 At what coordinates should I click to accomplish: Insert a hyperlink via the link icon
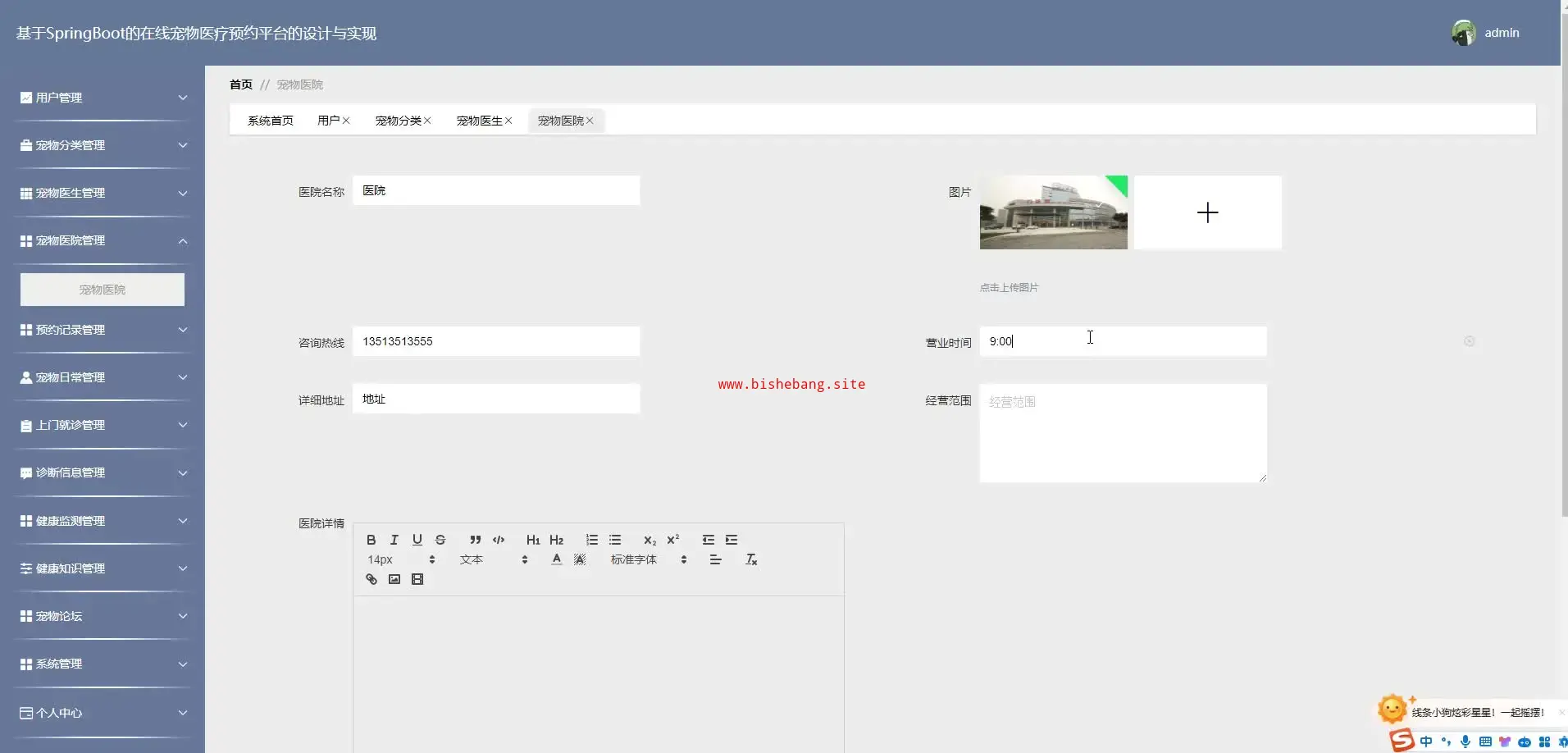tap(371, 579)
